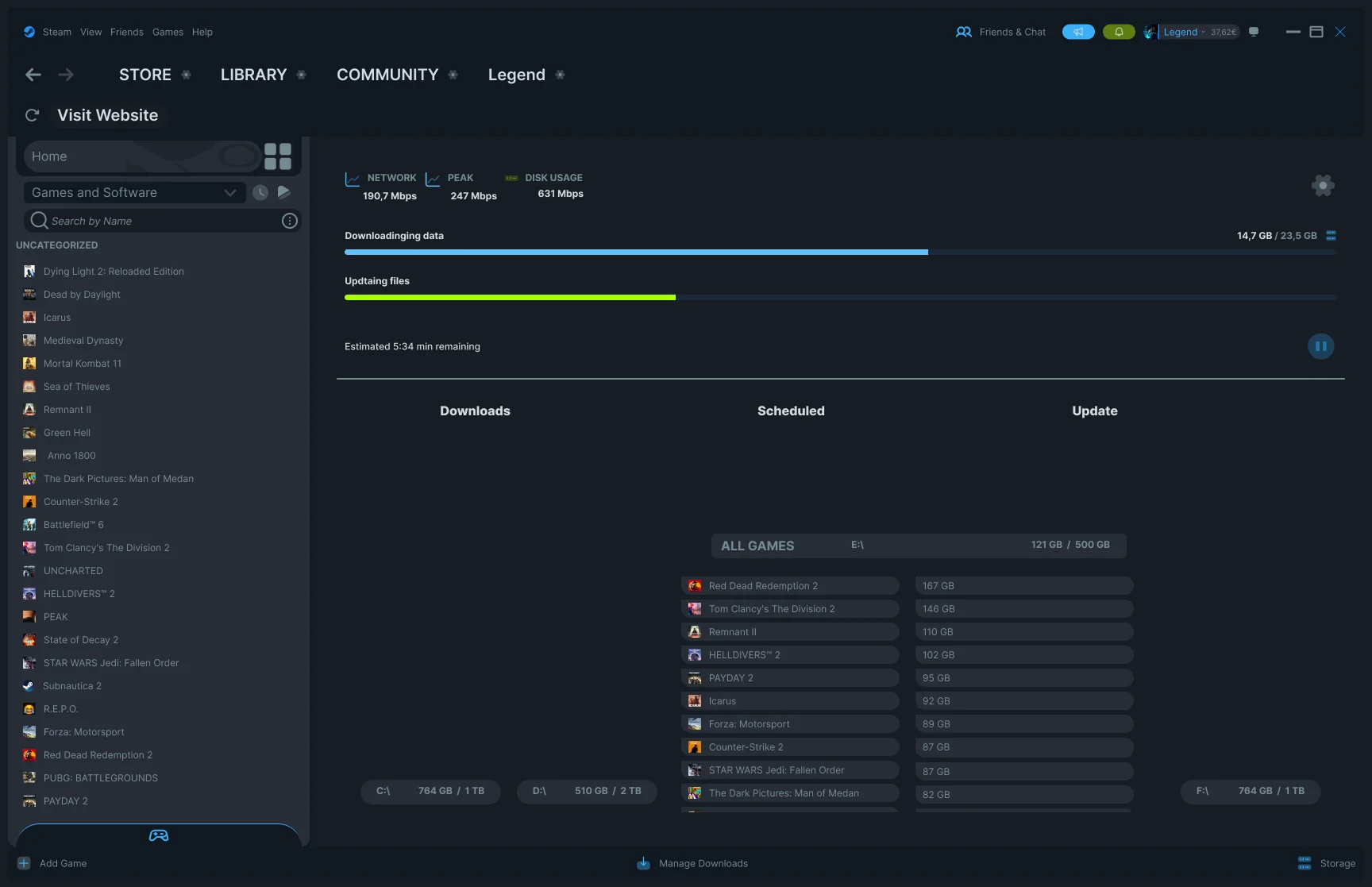Image resolution: width=1372 pixels, height=887 pixels.
Task: Click the Counter-Strike 2 sidebar icon
Action: [x=29, y=502]
